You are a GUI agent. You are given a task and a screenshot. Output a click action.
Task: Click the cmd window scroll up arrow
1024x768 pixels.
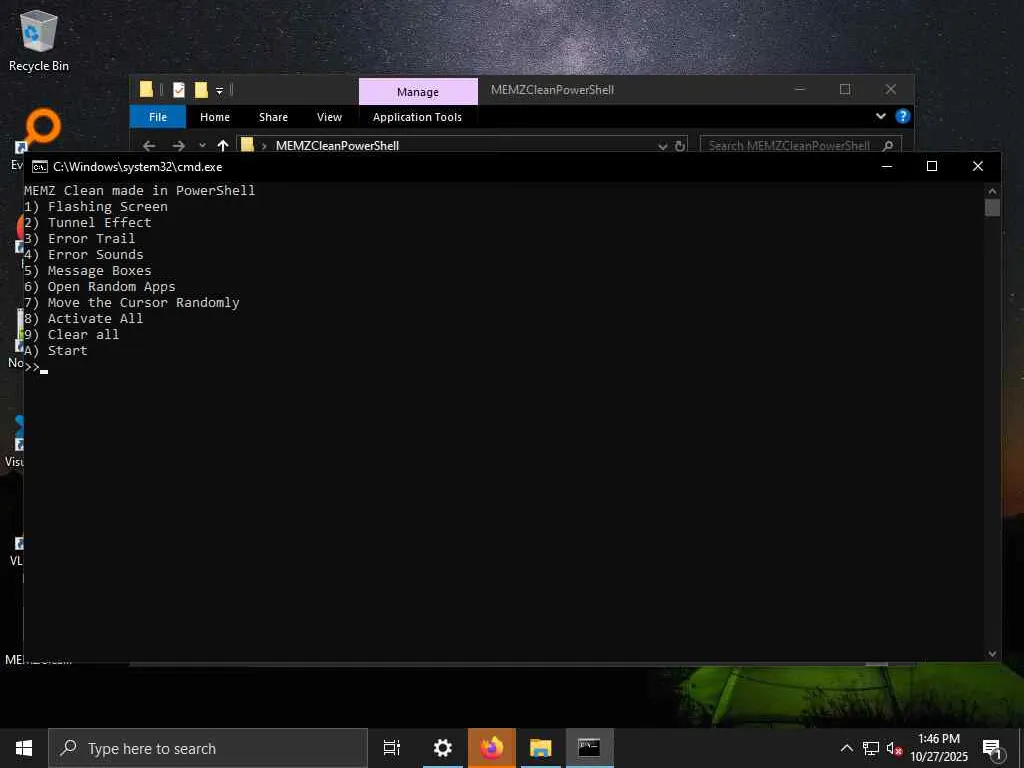click(x=992, y=191)
